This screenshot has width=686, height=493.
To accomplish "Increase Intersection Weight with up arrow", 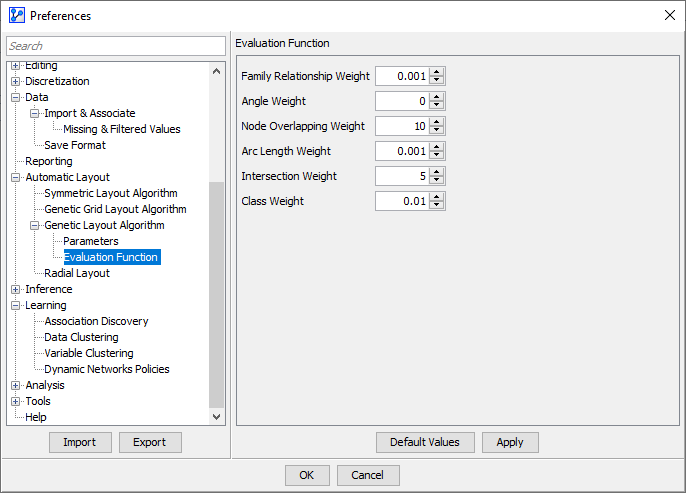I will pos(437,172).
